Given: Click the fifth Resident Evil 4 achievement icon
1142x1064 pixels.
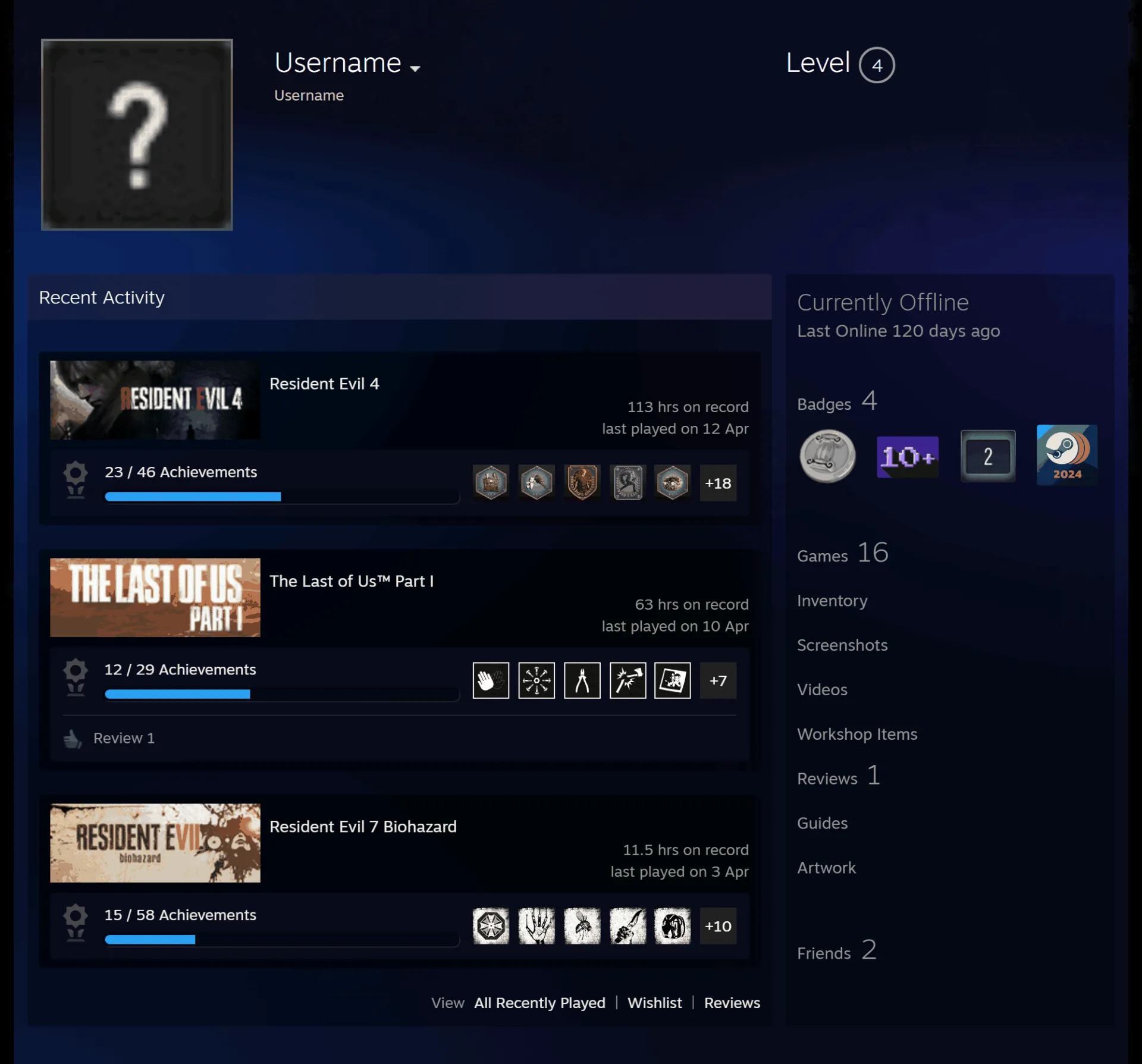Looking at the screenshot, I should tap(673, 482).
